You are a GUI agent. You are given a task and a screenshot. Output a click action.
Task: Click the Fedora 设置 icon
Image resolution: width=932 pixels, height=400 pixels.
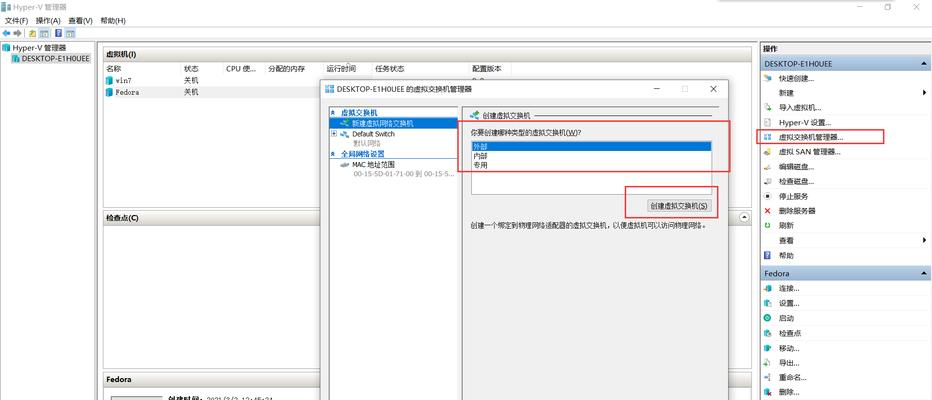[x=767, y=303]
